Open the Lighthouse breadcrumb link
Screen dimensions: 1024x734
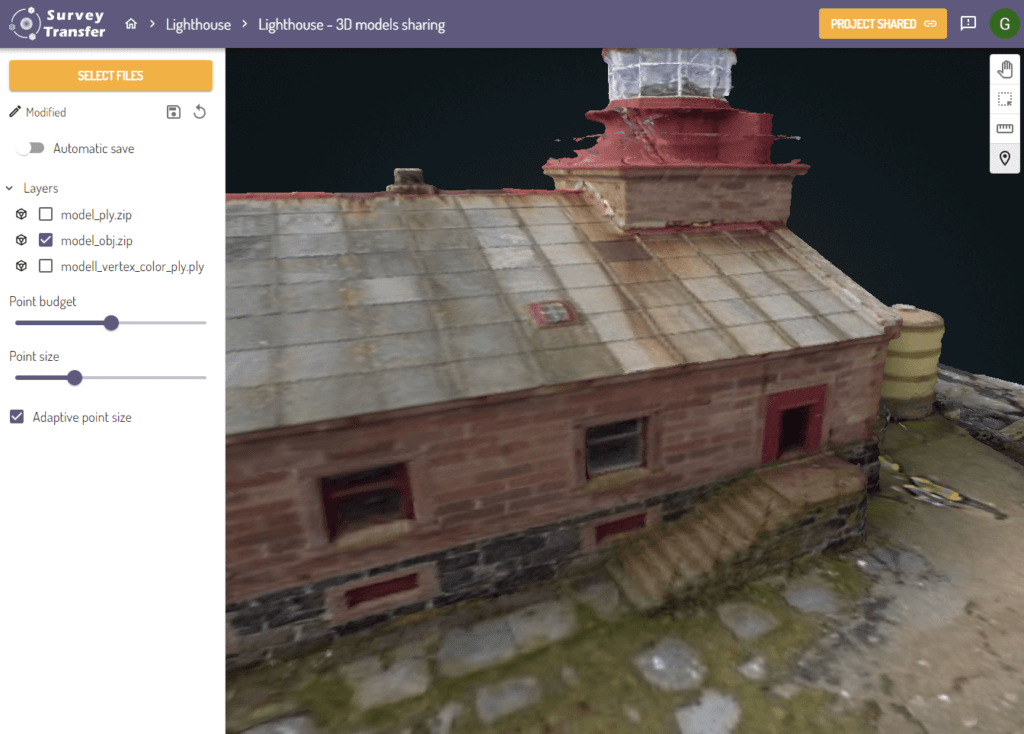click(198, 24)
